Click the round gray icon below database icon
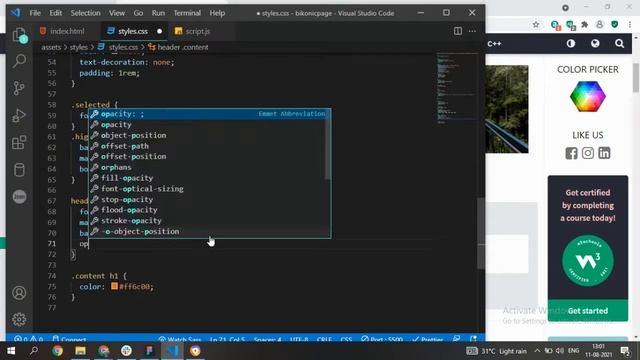The image size is (640, 360). [x=19, y=197]
